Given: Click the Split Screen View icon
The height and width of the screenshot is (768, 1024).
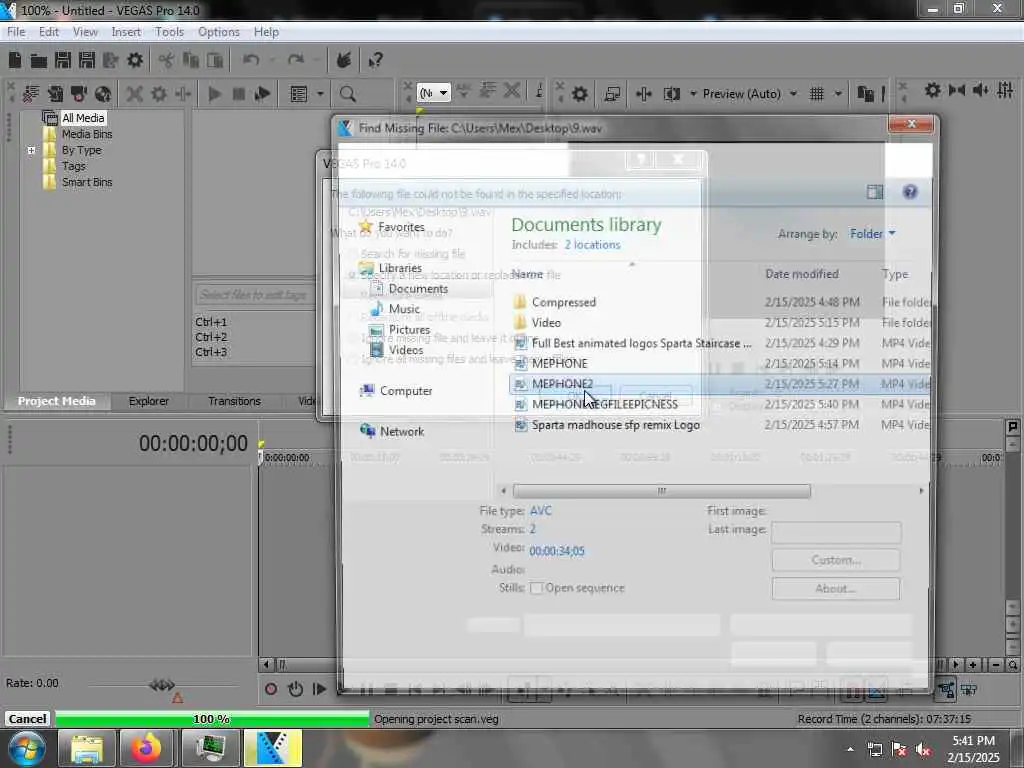Looking at the screenshot, I should [671, 94].
